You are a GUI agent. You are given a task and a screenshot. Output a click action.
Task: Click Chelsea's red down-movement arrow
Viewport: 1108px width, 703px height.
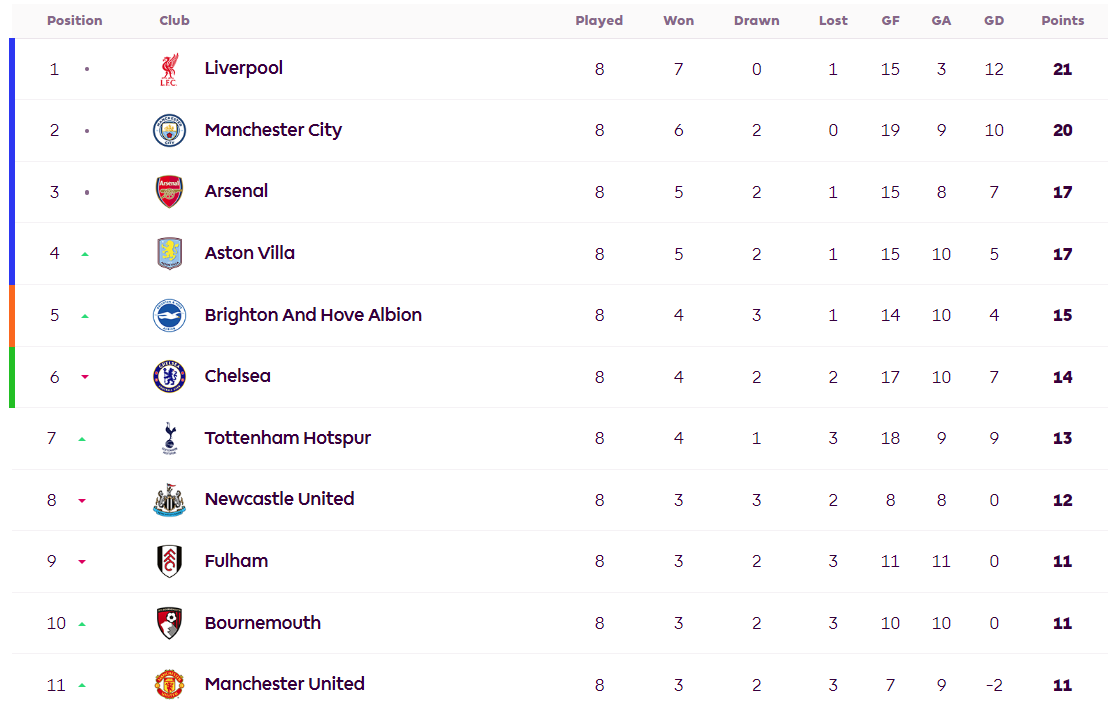[x=85, y=377]
